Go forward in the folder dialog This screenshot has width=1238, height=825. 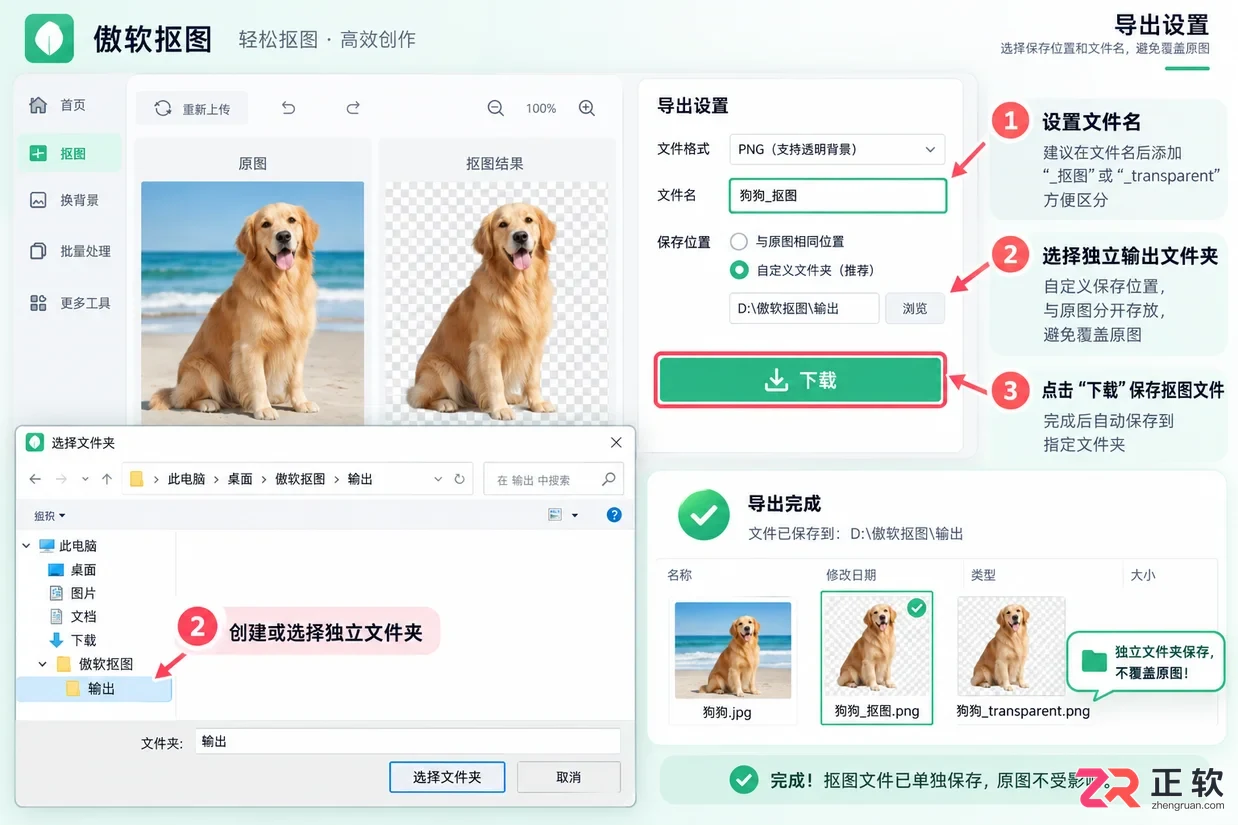pos(62,479)
